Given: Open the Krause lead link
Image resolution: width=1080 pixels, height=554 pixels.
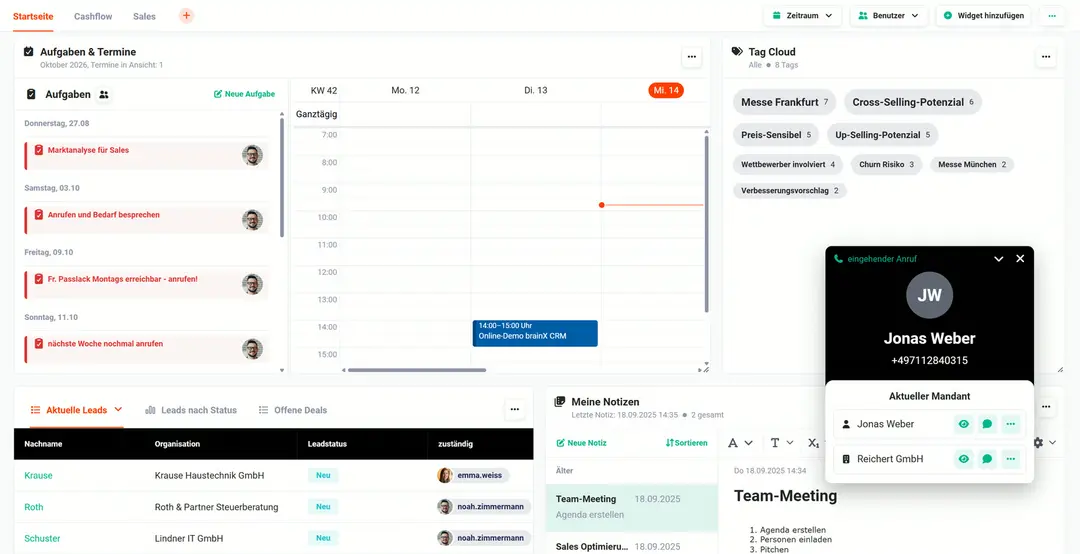Looking at the screenshot, I should [38, 475].
